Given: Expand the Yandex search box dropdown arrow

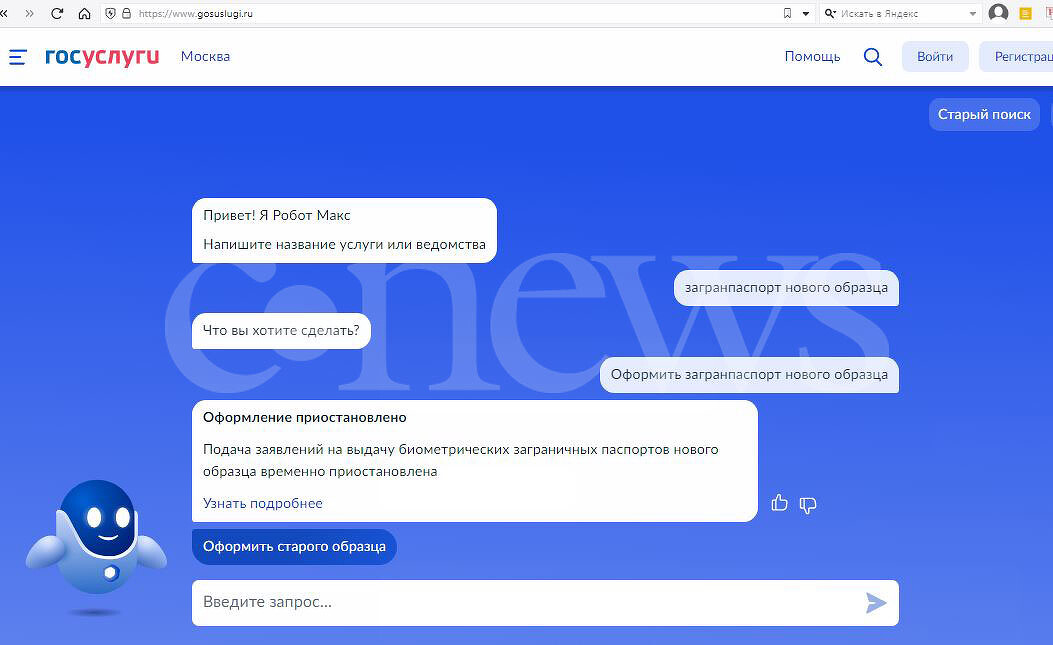Looking at the screenshot, I should pos(973,13).
